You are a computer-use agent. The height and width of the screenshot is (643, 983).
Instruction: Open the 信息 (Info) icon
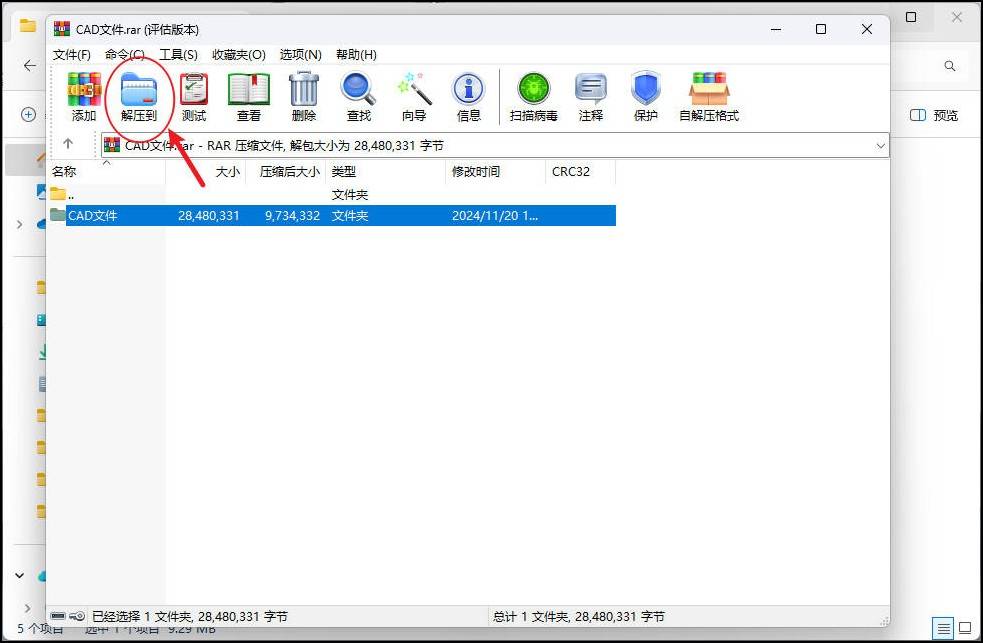click(x=468, y=96)
